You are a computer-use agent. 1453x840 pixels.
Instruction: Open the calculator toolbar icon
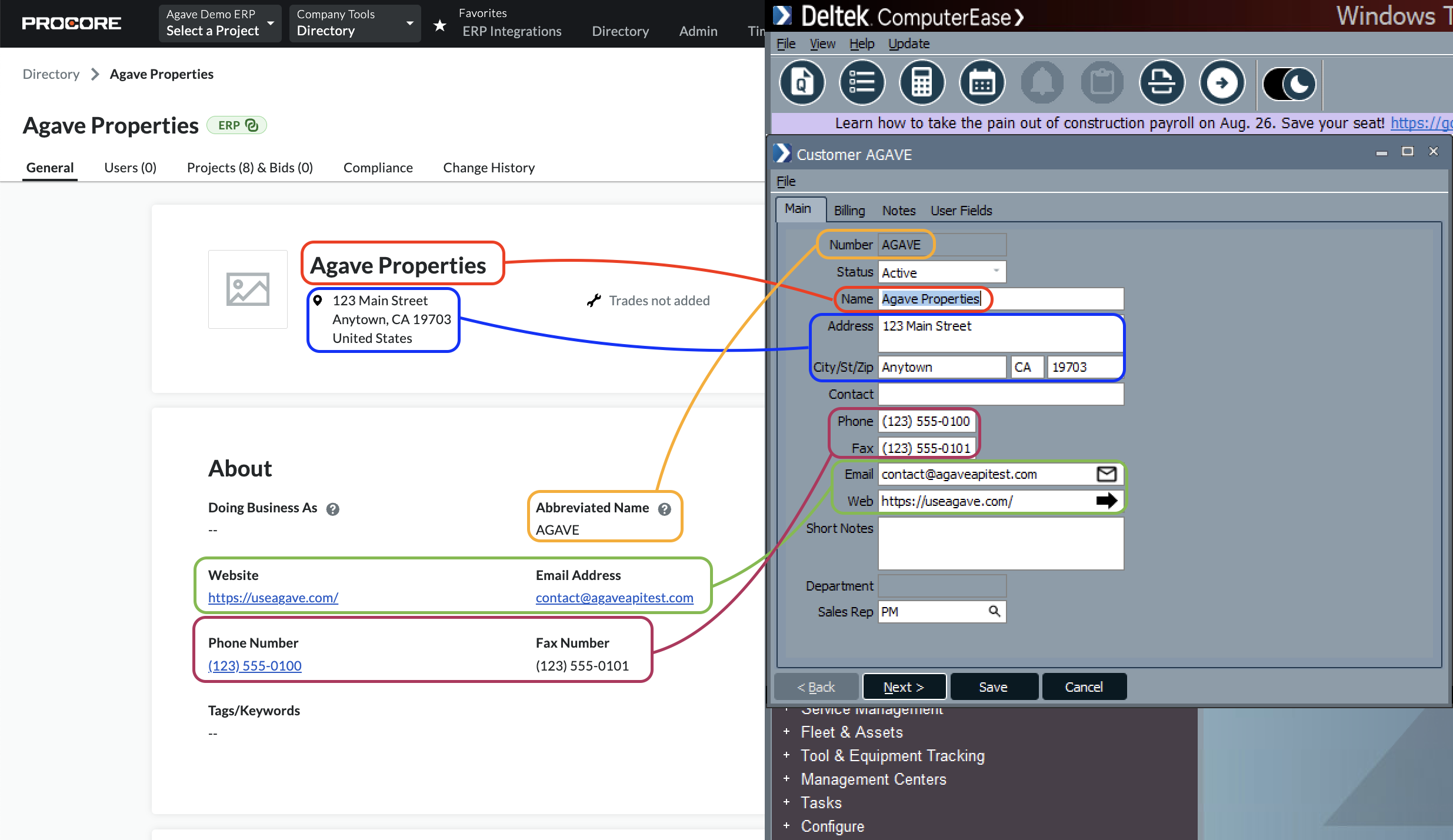(922, 83)
